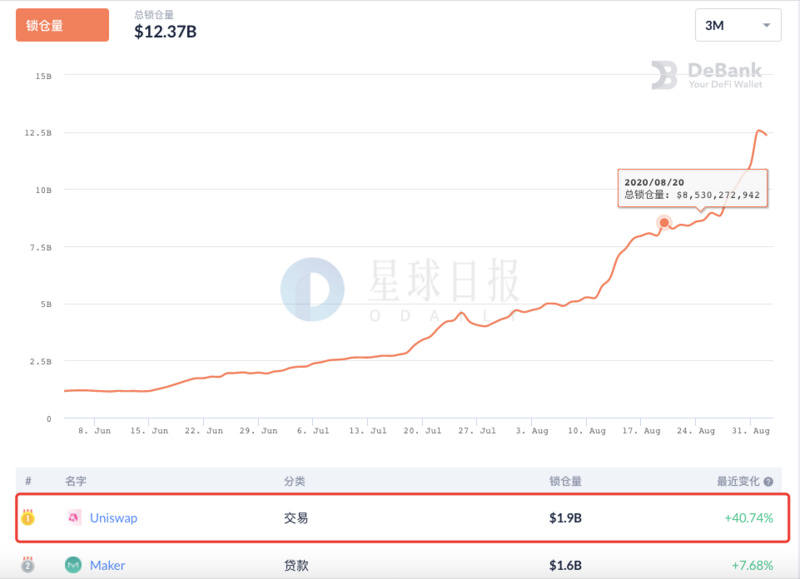The image size is (800, 579).
Task: Click the orange 锁仓量 button at top left
Action: pos(61,25)
